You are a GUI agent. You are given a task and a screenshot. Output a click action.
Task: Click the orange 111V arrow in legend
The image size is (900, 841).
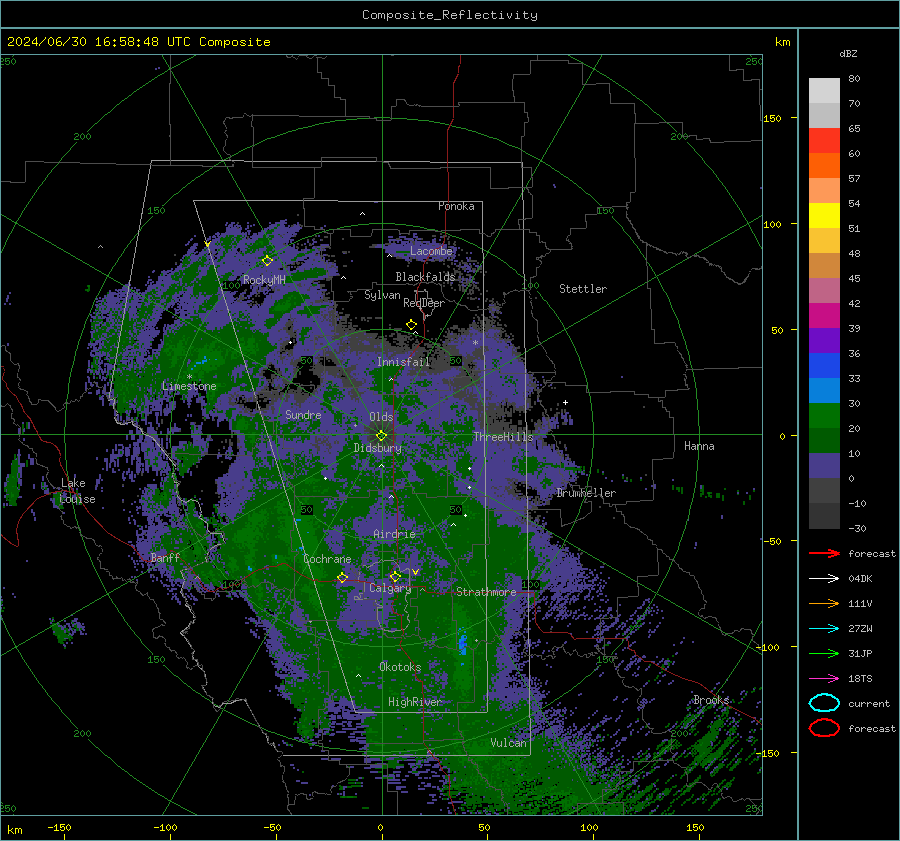click(x=824, y=603)
